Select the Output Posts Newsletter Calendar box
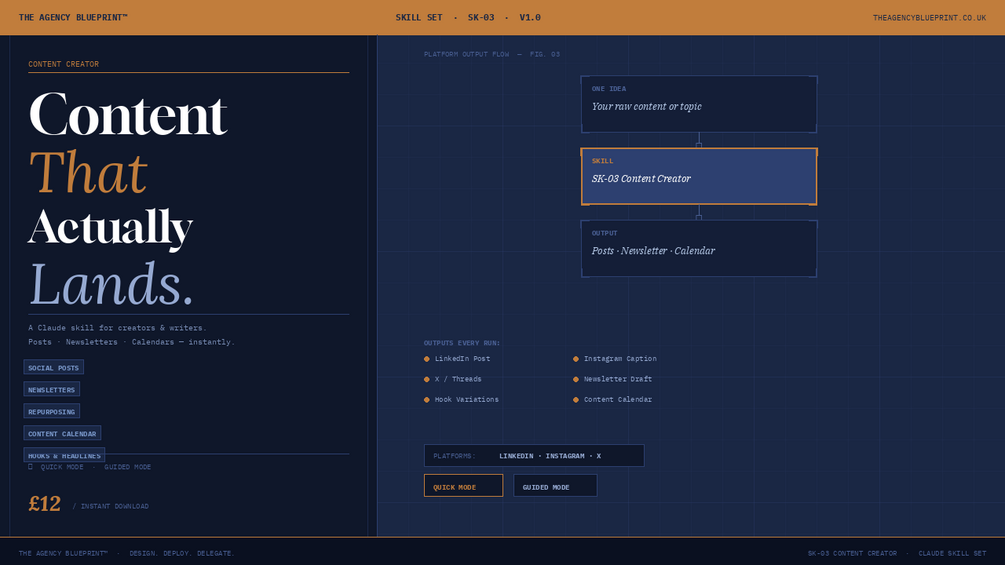Image resolution: width=1005 pixels, height=565 pixels. click(x=699, y=249)
